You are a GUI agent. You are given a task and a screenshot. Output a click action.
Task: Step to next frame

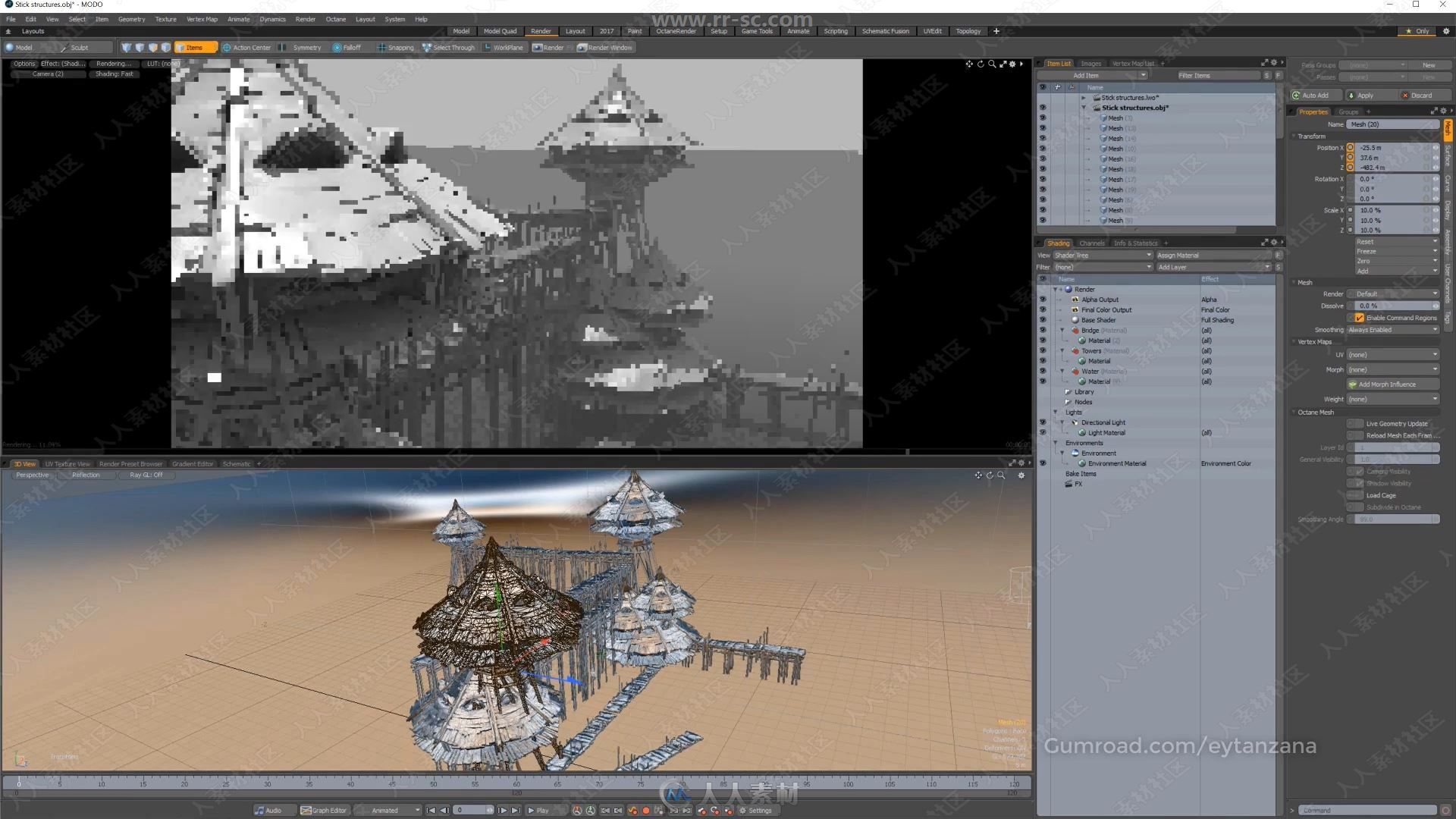click(x=502, y=810)
